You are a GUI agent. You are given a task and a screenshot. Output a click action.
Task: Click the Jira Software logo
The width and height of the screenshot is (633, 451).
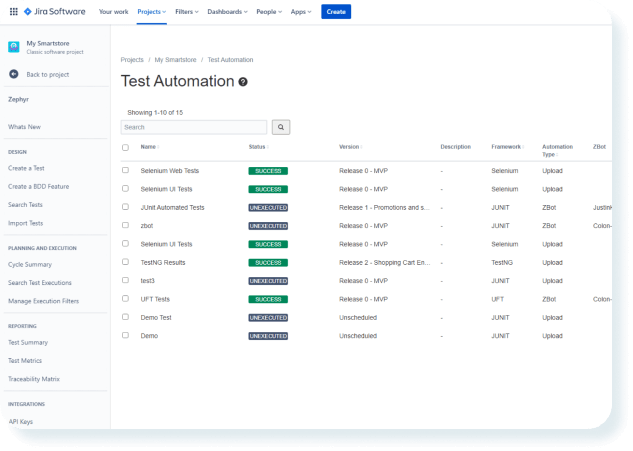tap(56, 12)
